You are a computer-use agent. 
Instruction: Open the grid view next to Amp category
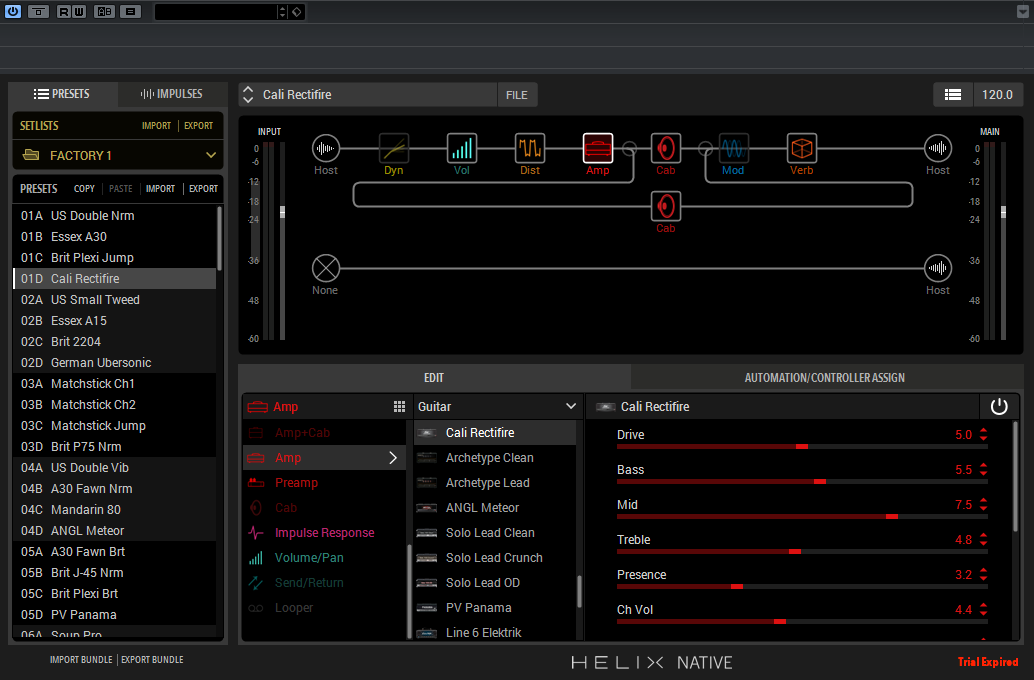399,407
